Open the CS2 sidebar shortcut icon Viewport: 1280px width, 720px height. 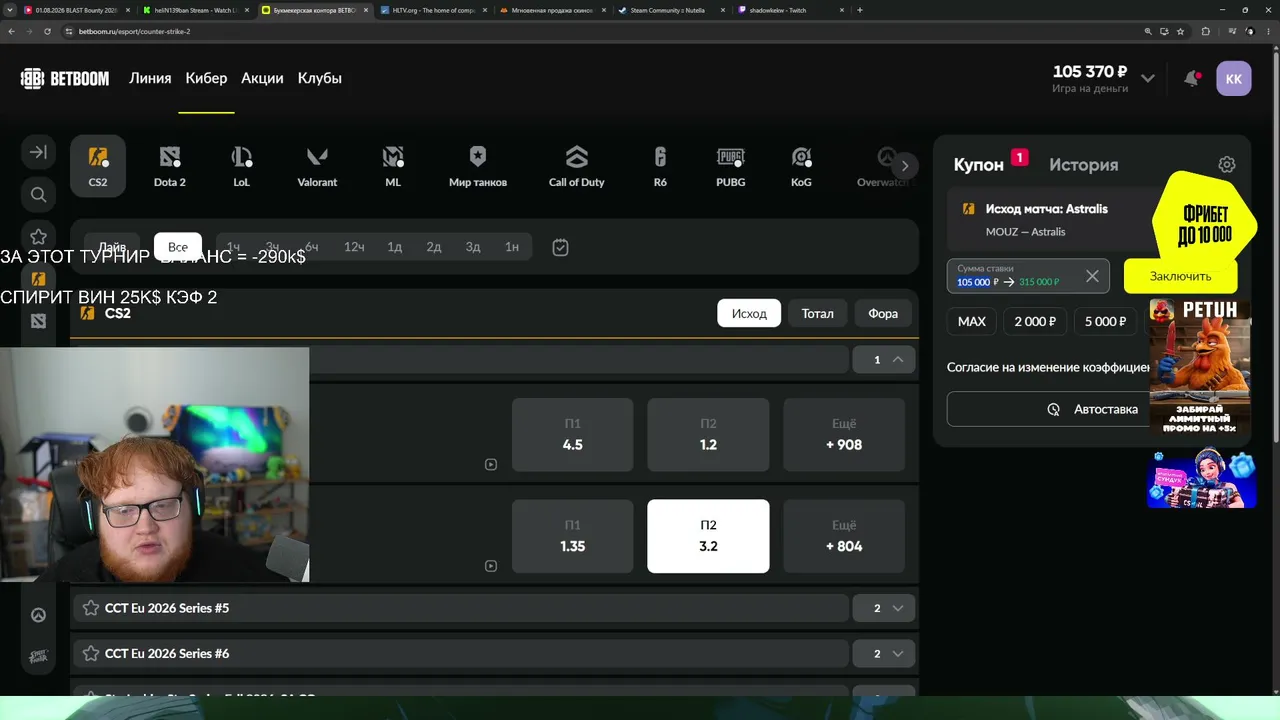pyautogui.click(x=38, y=279)
